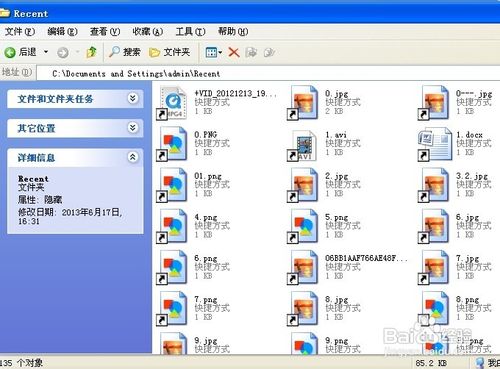Select the 6.png shortcut icon
This screenshot has width=500, height=369.
point(172,267)
